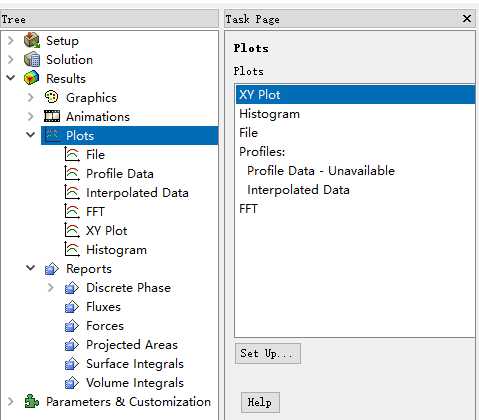479x420 pixels.
Task: Click the Animations filmstrip icon
Action: [52, 116]
